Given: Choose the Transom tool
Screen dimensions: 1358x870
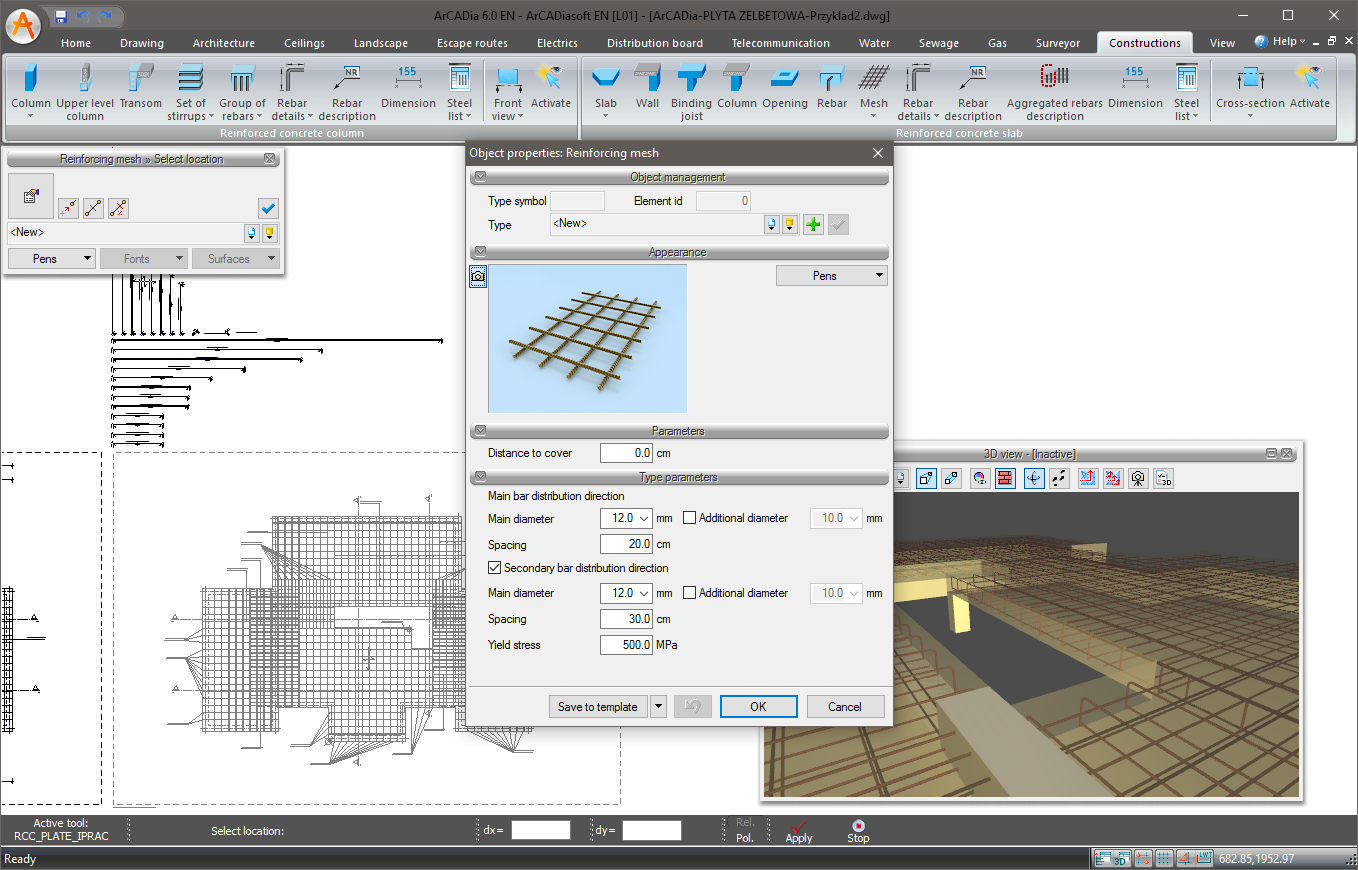Looking at the screenshot, I should [x=140, y=87].
